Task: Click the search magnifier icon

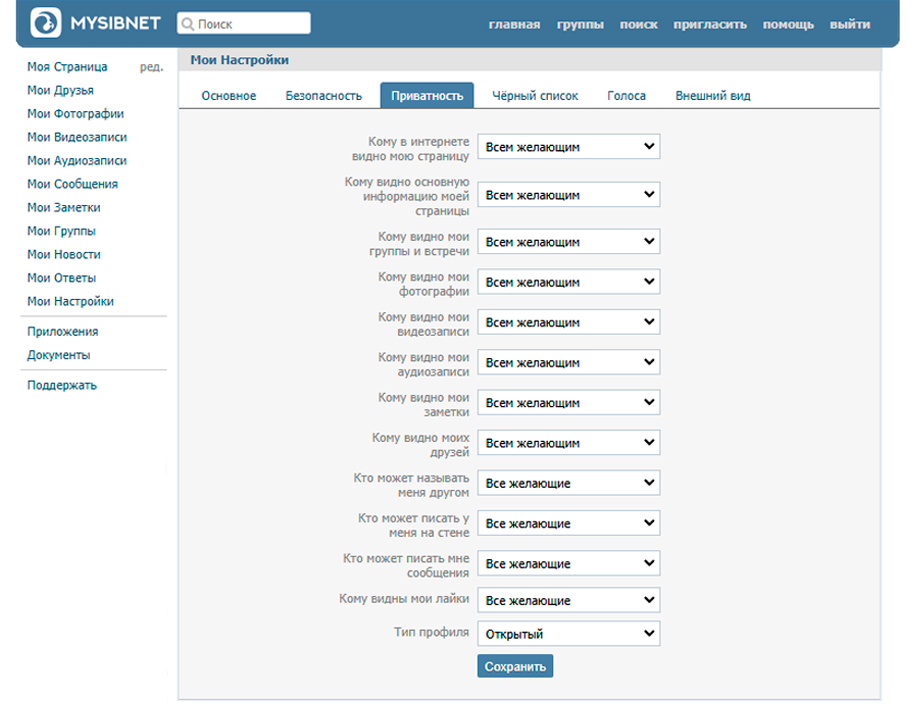Action: tap(187, 24)
